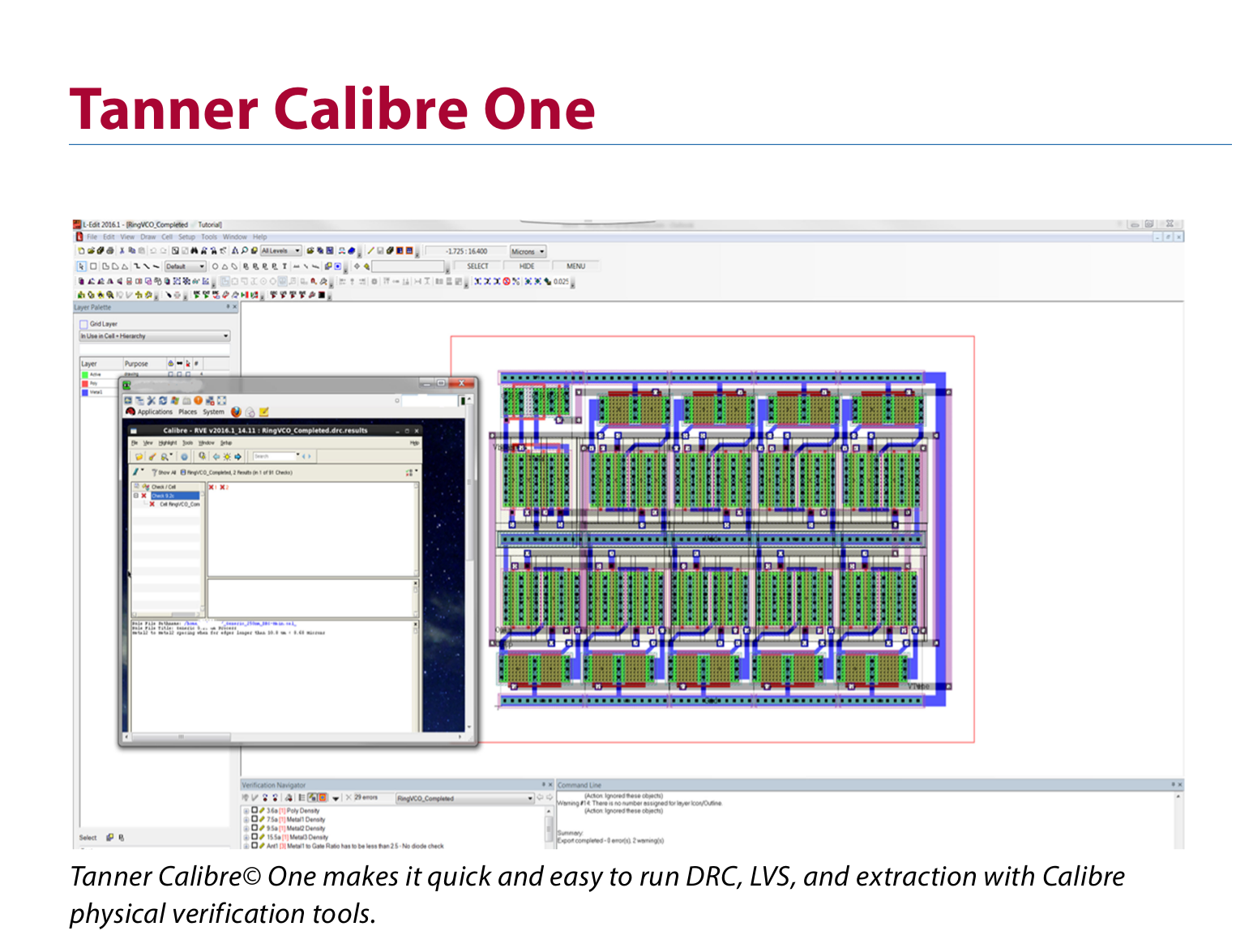Click the yellow notes icon in Linux panel
1236x952 pixels.
tap(263, 412)
